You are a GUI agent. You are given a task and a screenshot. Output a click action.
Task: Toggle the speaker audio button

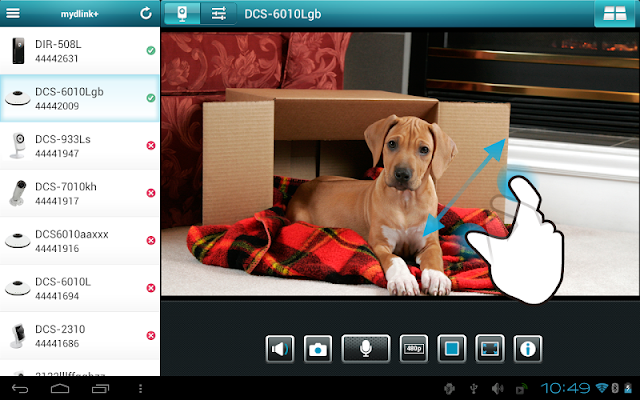tap(280, 349)
